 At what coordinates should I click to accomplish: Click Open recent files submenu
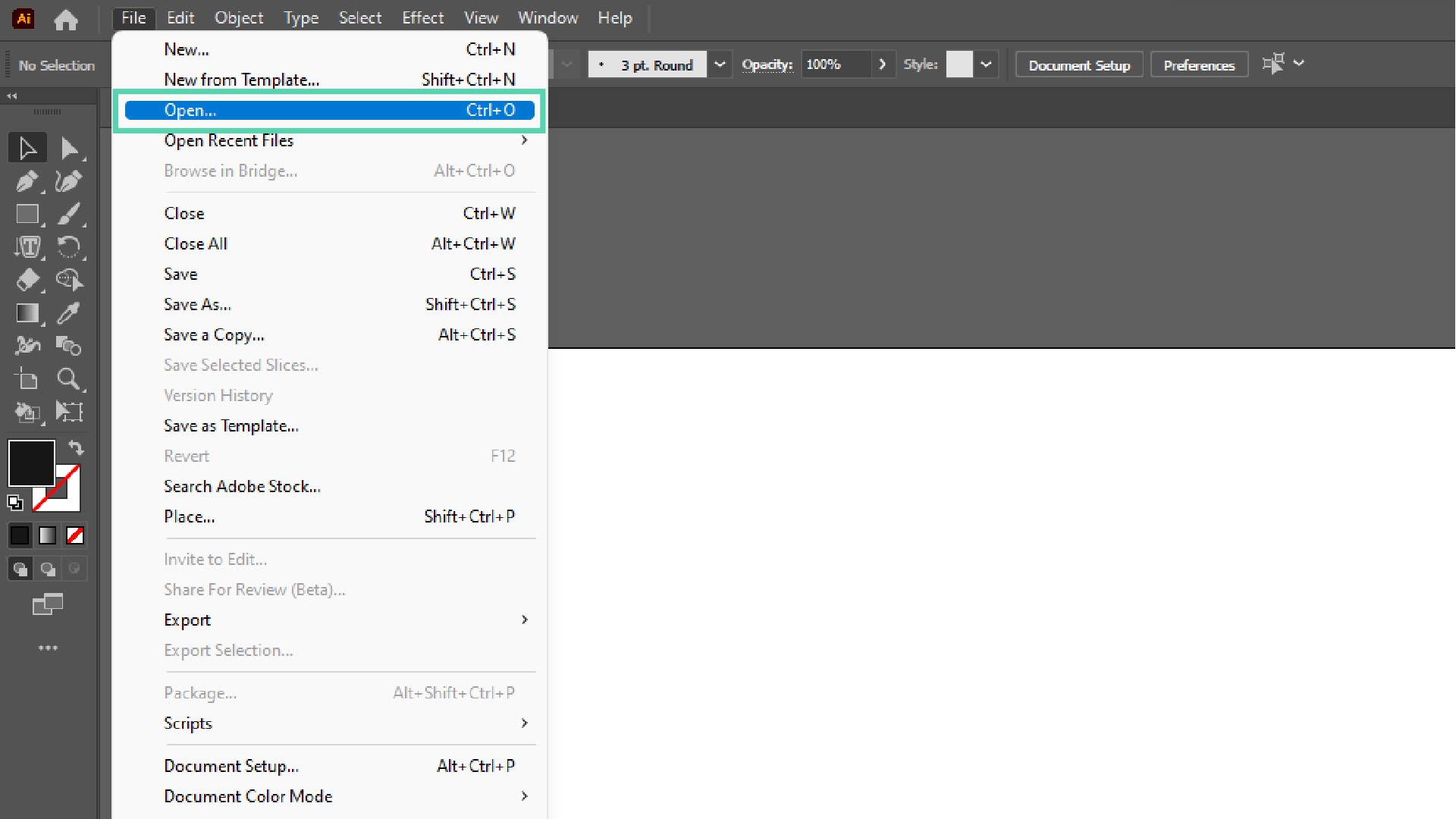pos(228,140)
